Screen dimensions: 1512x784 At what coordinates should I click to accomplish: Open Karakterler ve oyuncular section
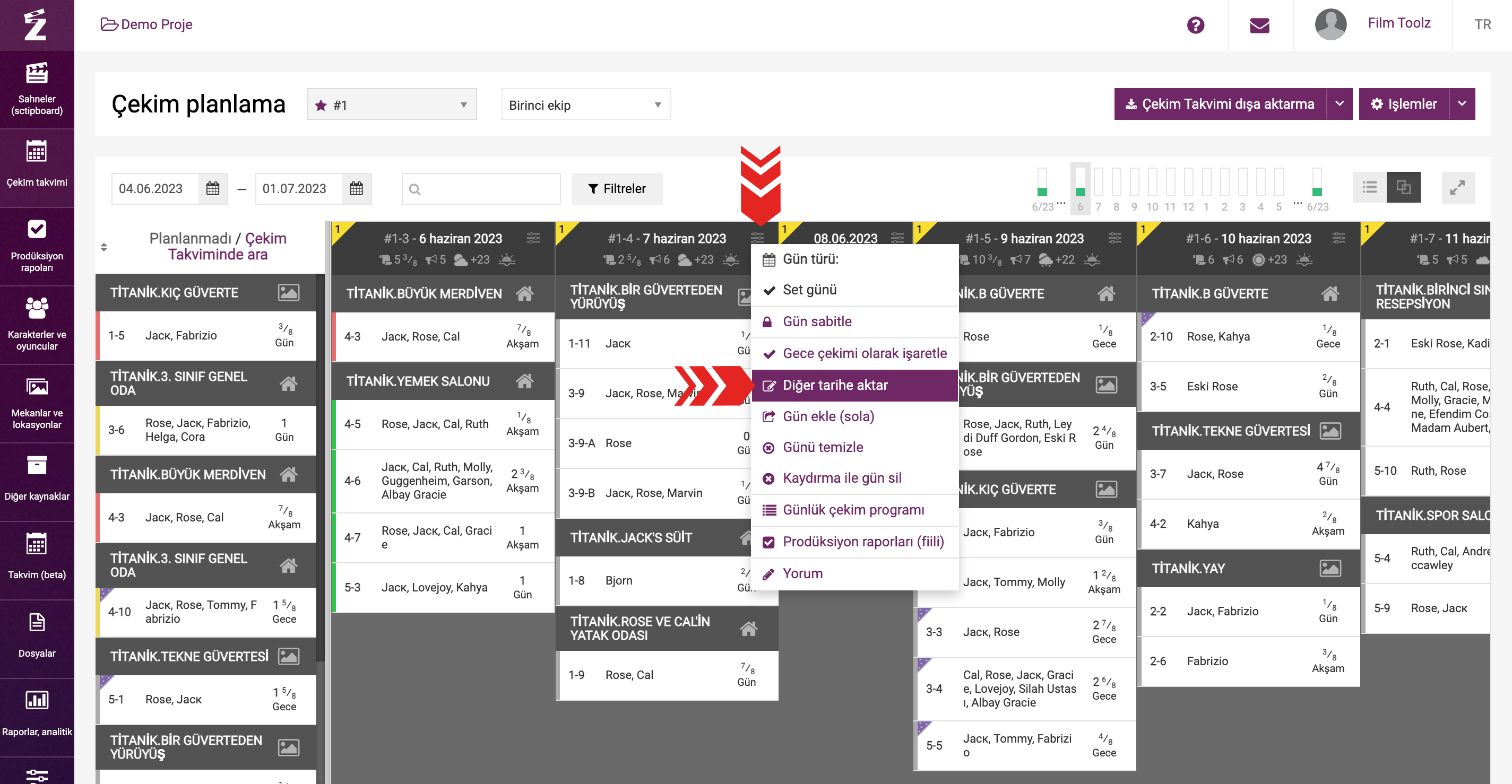tap(37, 325)
